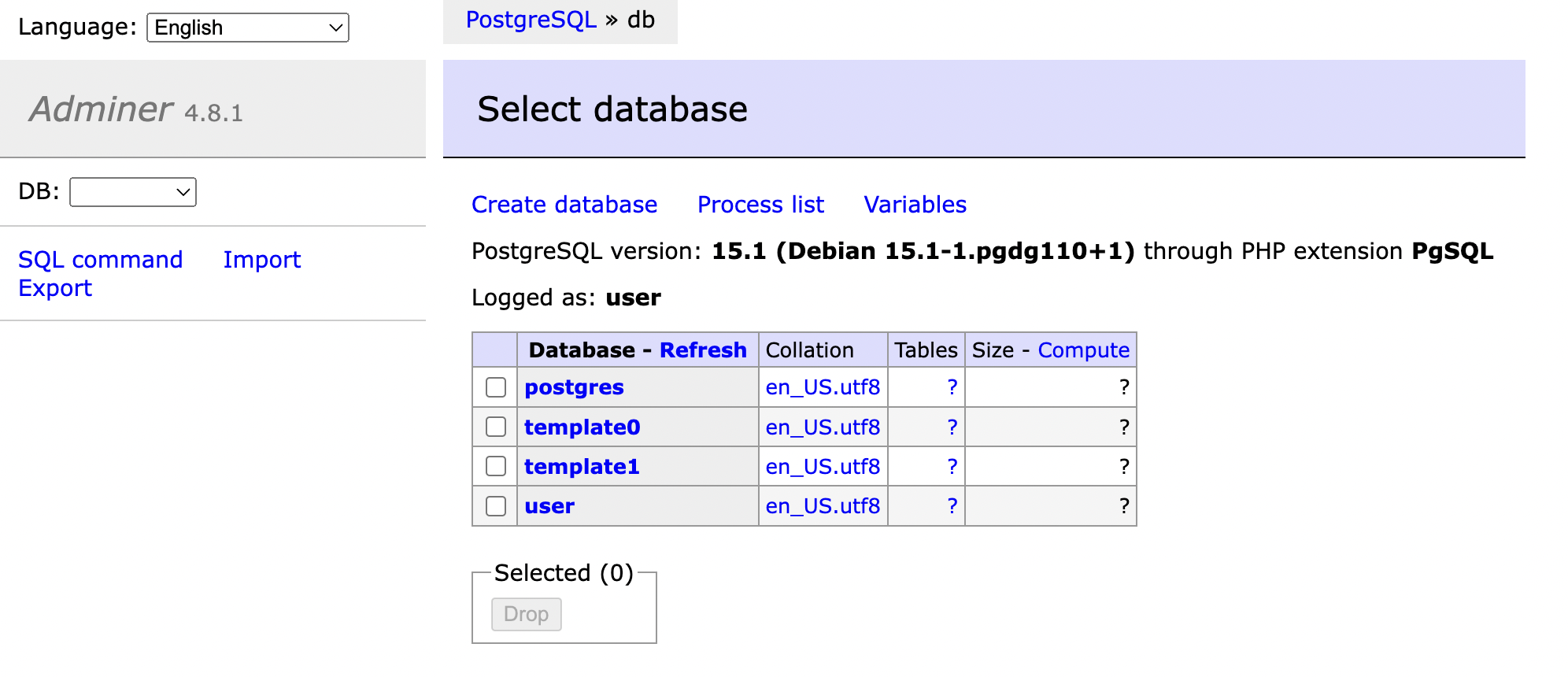
Task: Click the 'Logged as: user' text
Action: 566,298
